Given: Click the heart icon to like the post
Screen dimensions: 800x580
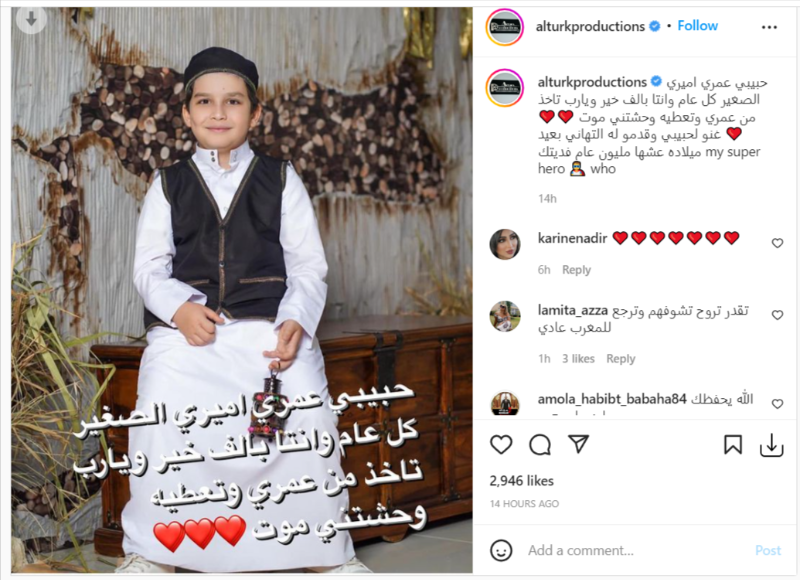Looking at the screenshot, I should (x=501, y=445).
